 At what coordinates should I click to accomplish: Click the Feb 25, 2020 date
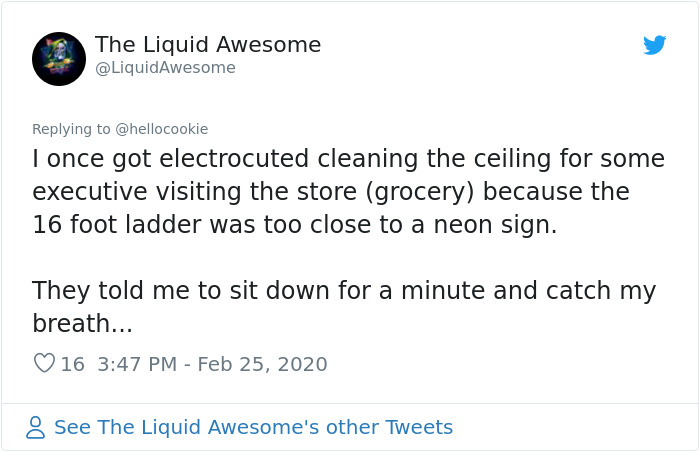point(262,364)
